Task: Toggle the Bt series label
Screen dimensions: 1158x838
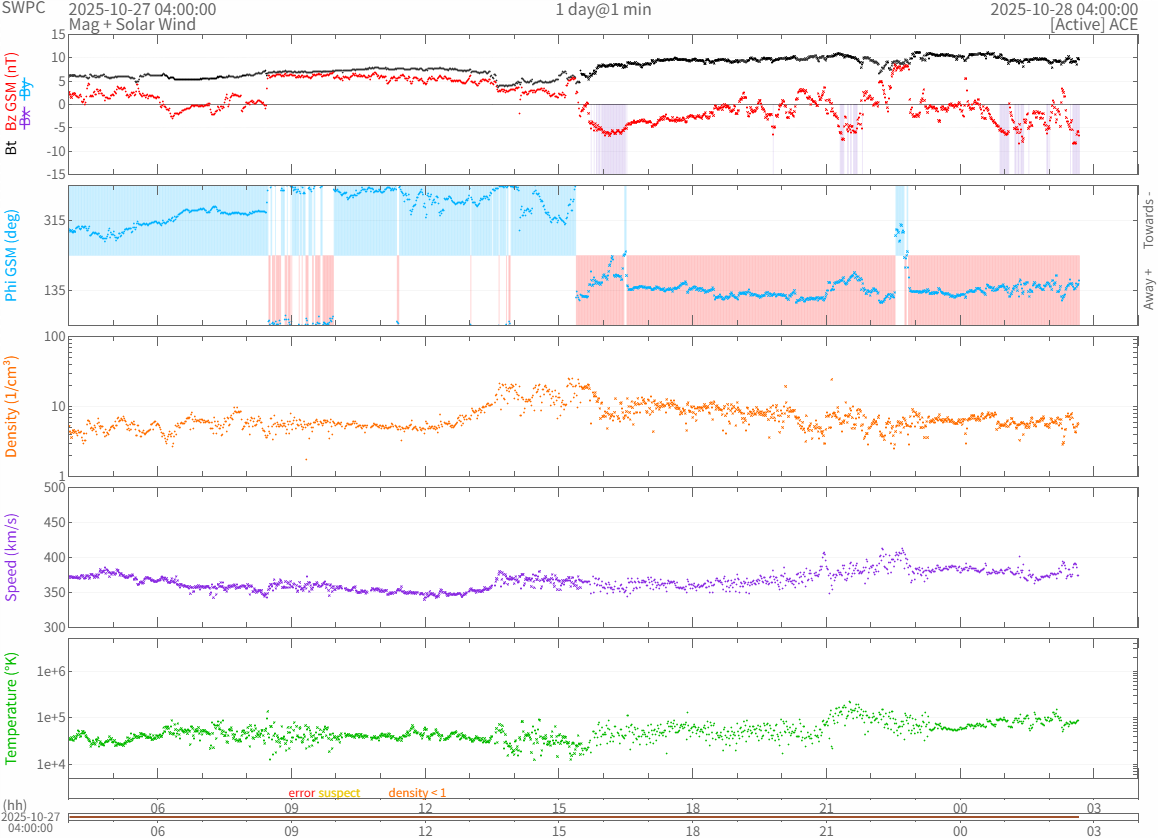Action: [x=12, y=147]
